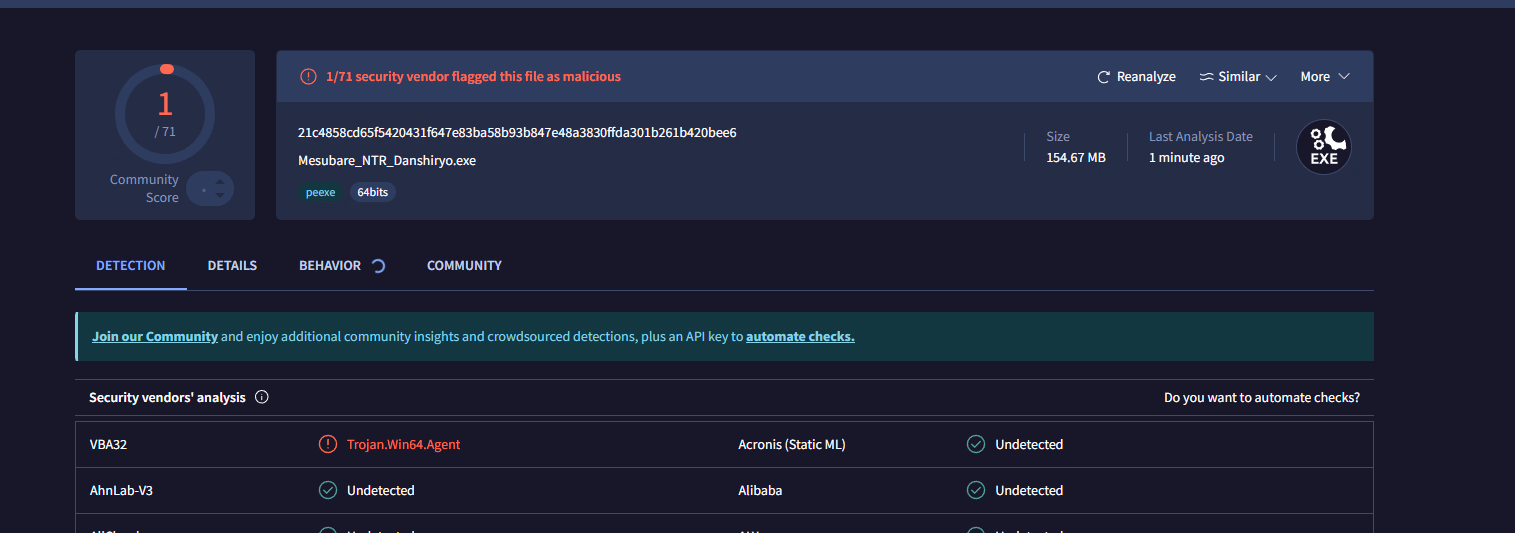Click the peexe tag chip

[x=320, y=192]
